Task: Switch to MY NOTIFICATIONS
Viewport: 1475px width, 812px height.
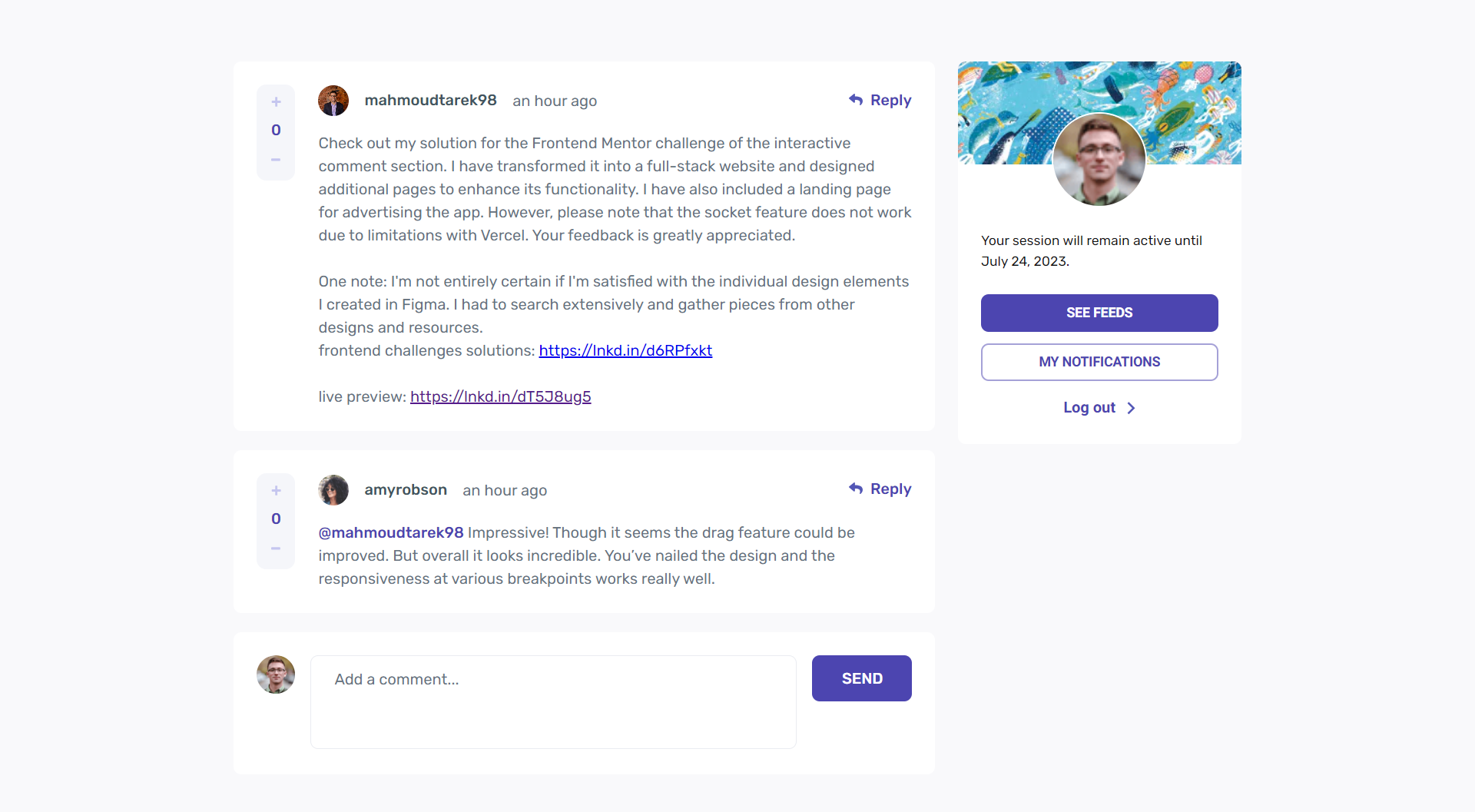Action: (1099, 362)
